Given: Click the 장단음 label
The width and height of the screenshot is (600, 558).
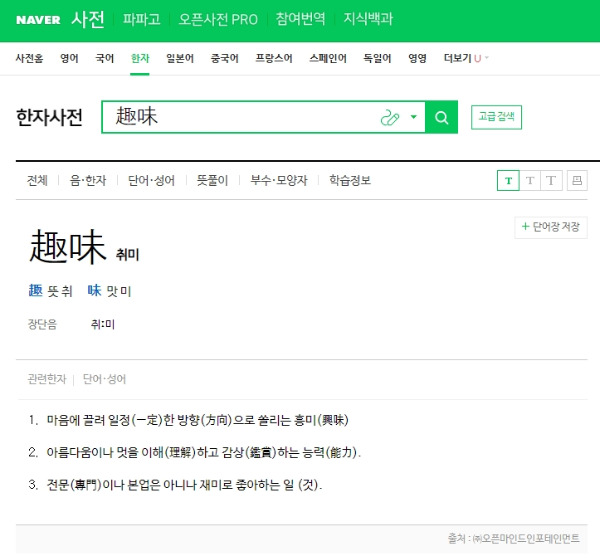Looking at the screenshot, I should click(42, 325).
